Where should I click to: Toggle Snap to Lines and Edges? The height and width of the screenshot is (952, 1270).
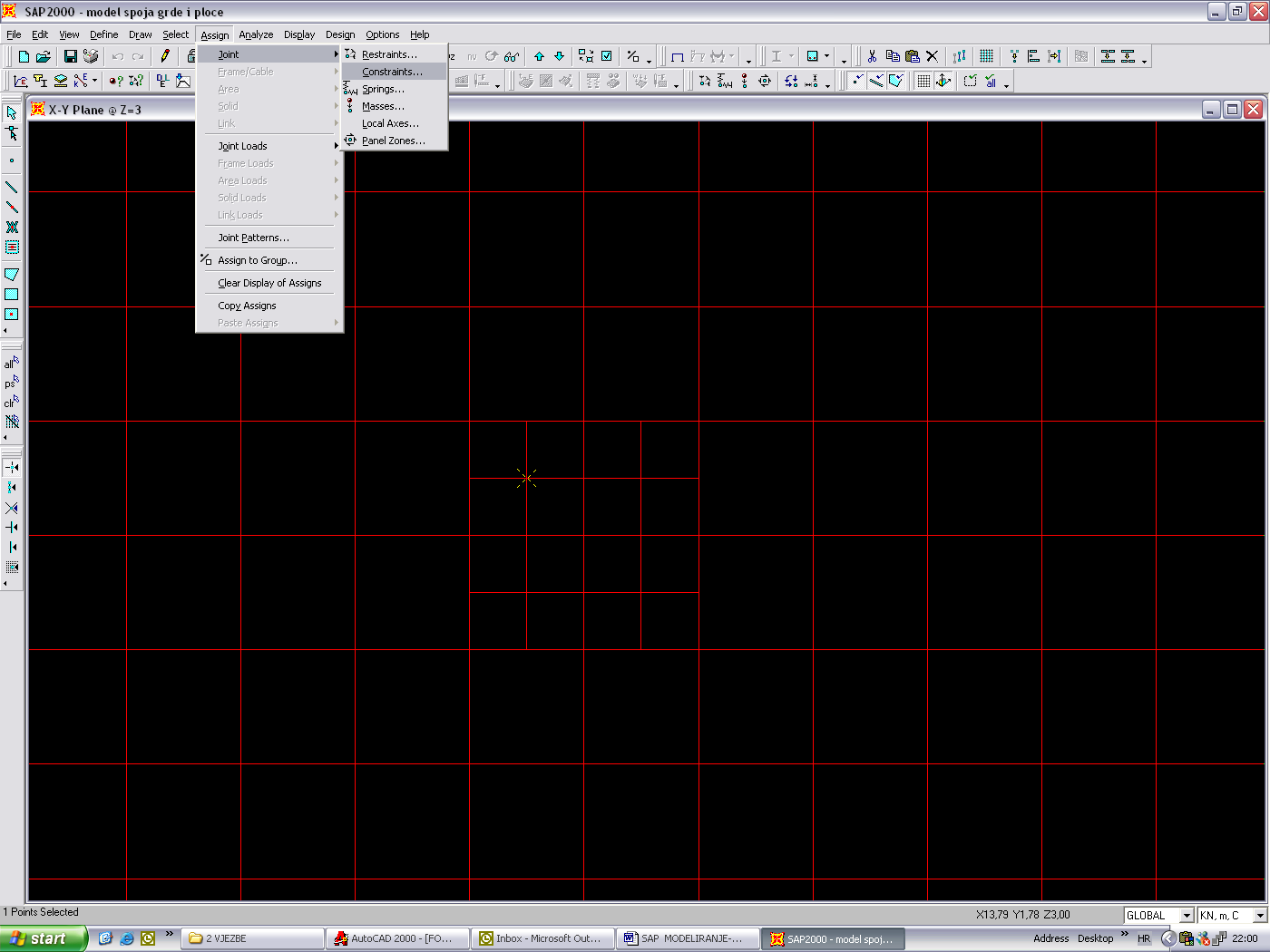click(12, 547)
